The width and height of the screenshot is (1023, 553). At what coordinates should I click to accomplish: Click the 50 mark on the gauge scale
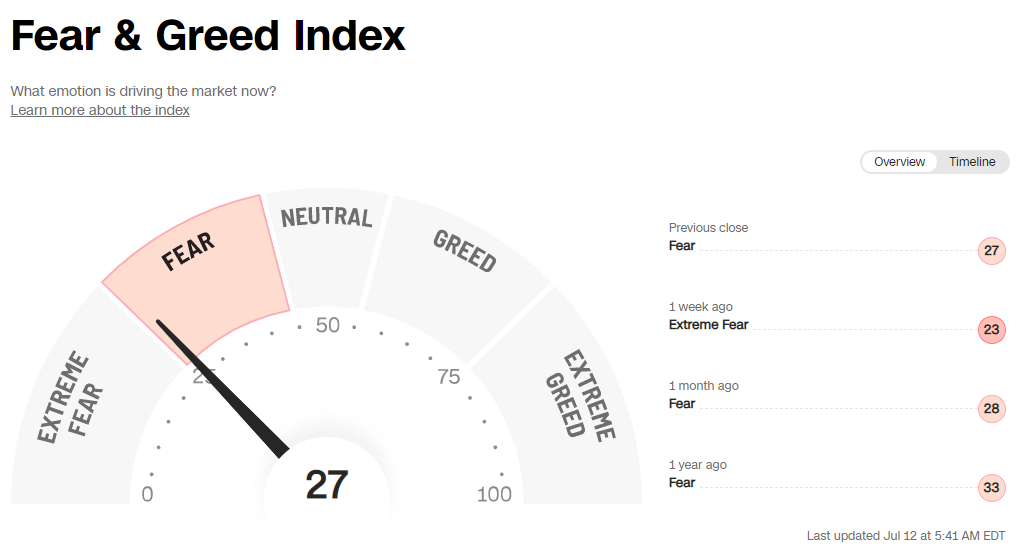click(x=328, y=326)
